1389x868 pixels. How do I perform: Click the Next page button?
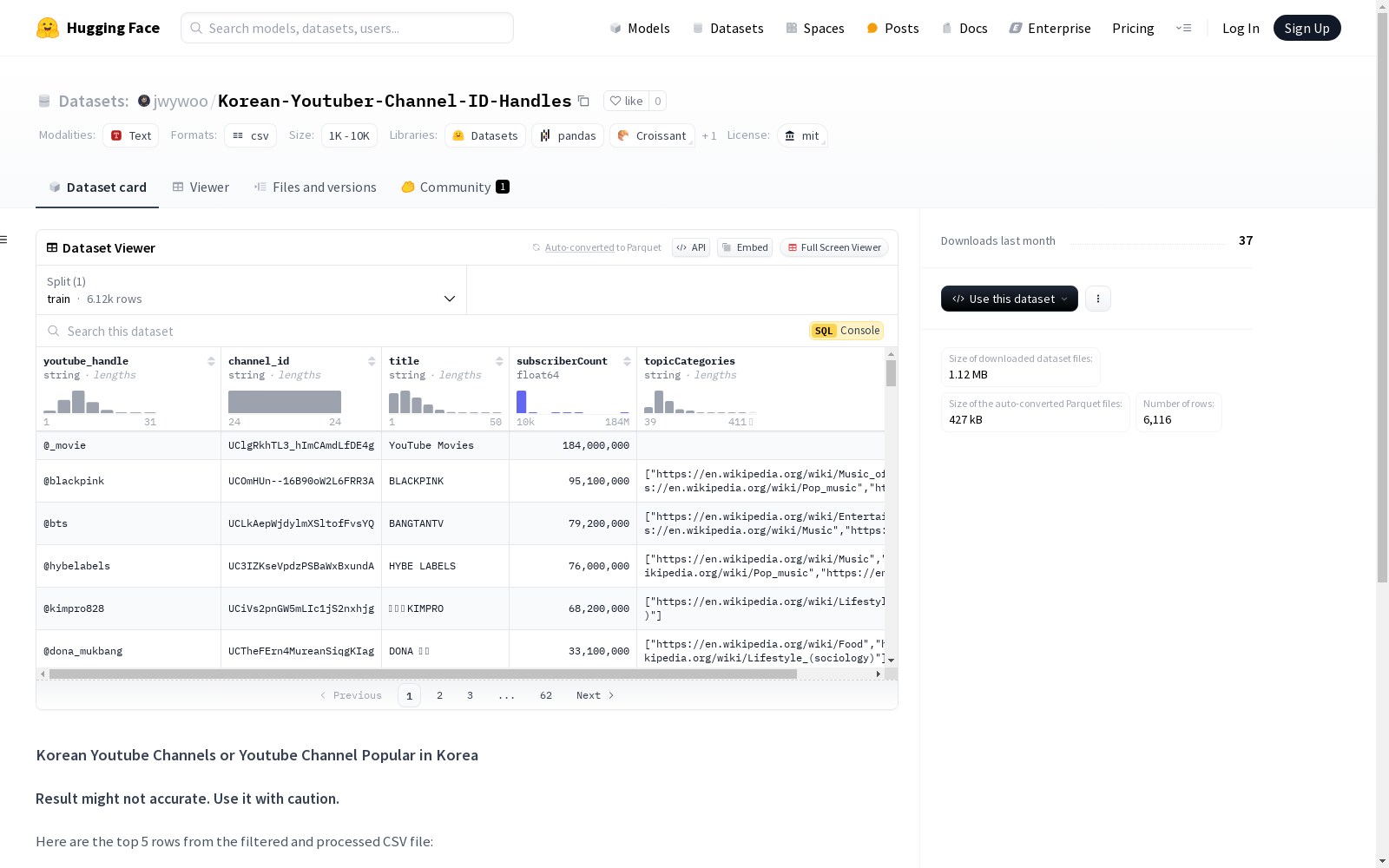pos(596,695)
